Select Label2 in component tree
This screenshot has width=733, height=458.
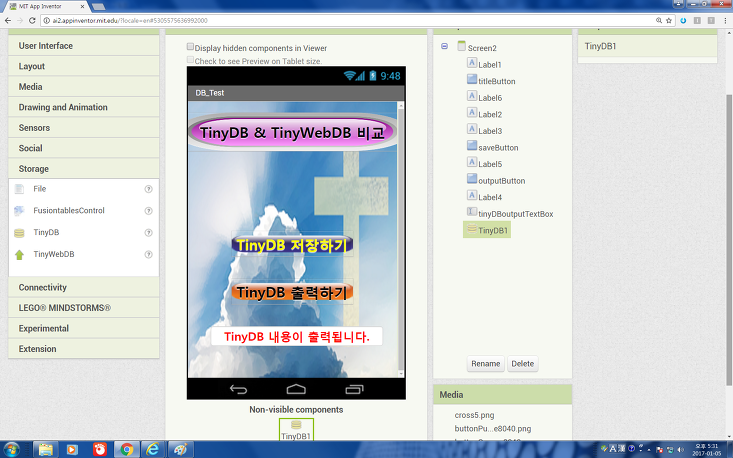[490, 114]
